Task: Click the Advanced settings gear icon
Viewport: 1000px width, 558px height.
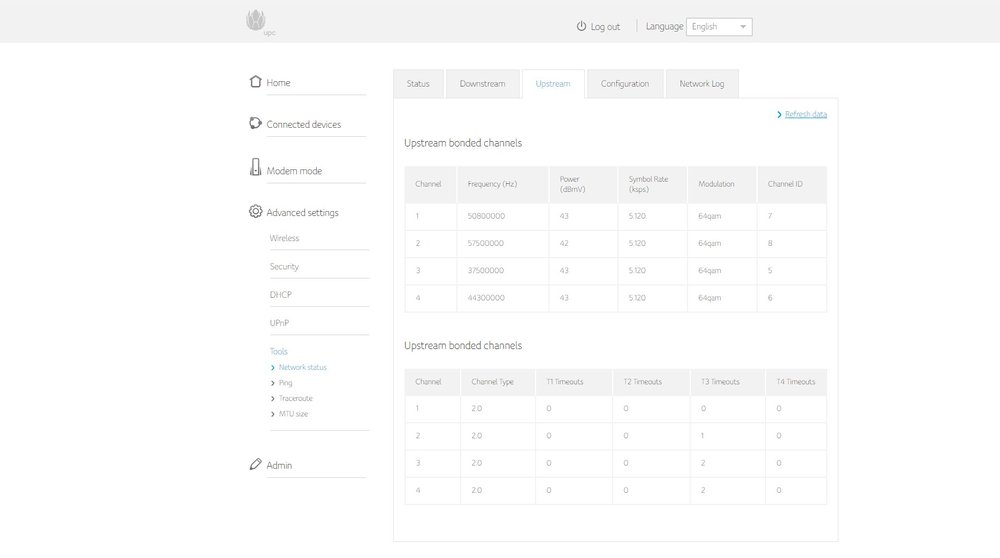Action: pyautogui.click(x=256, y=211)
